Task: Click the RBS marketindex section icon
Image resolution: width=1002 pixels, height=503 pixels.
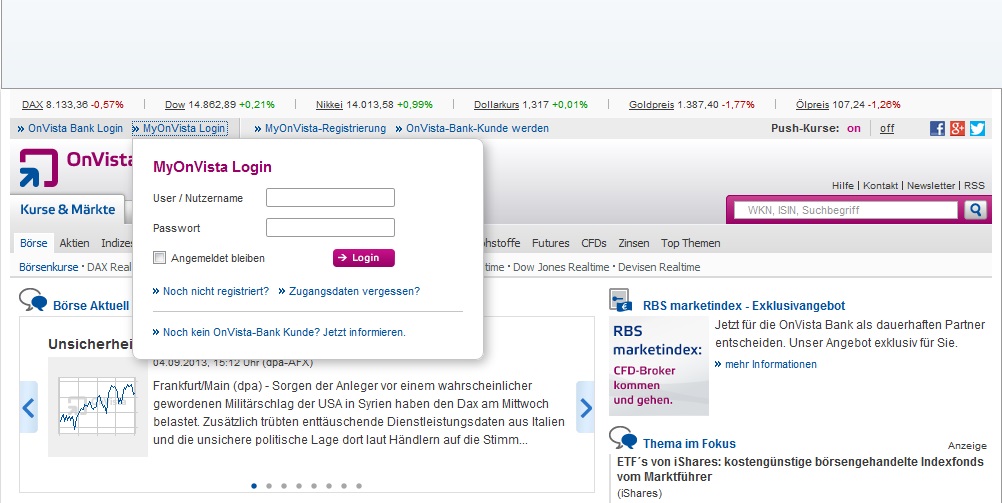Action: pyautogui.click(x=620, y=300)
